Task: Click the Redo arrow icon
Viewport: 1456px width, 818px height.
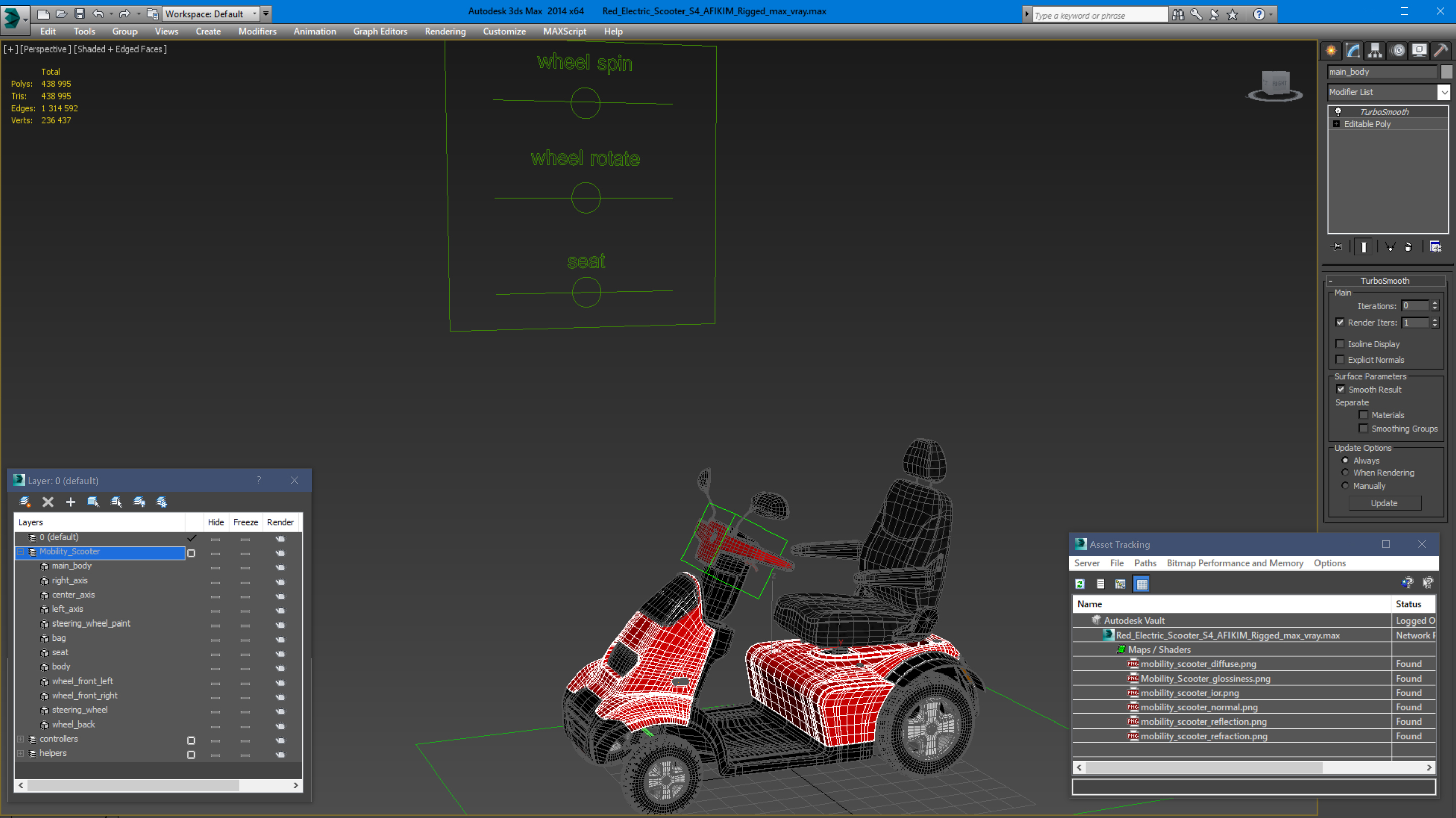Action: click(x=124, y=14)
